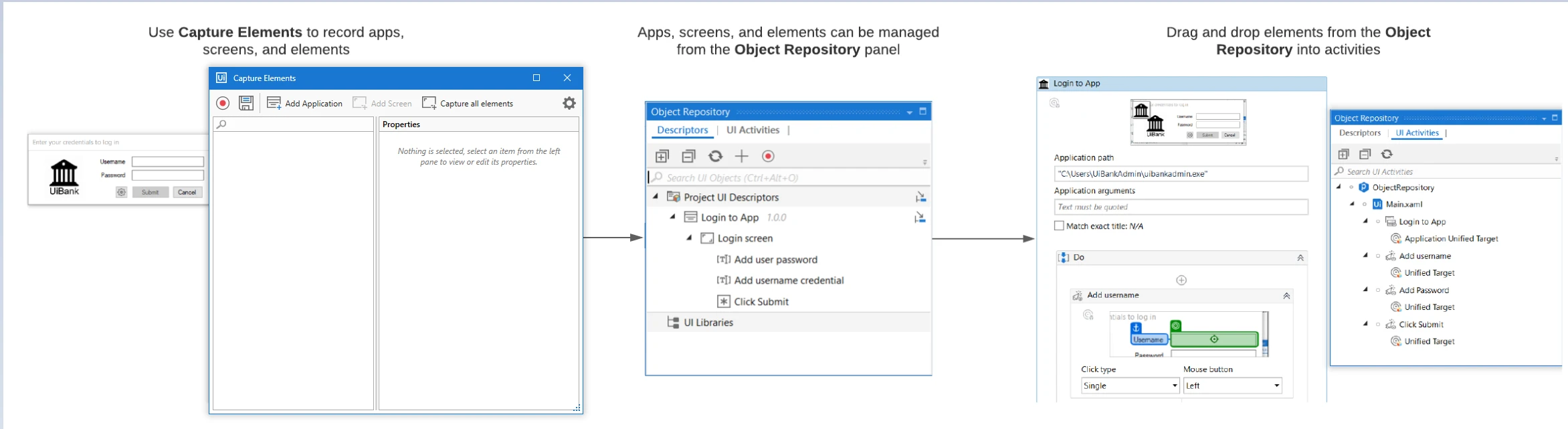Image resolution: width=1568 pixels, height=429 pixels.
Task: Collapse all icon in Object Repository toolbar
Action: [688, 156]
